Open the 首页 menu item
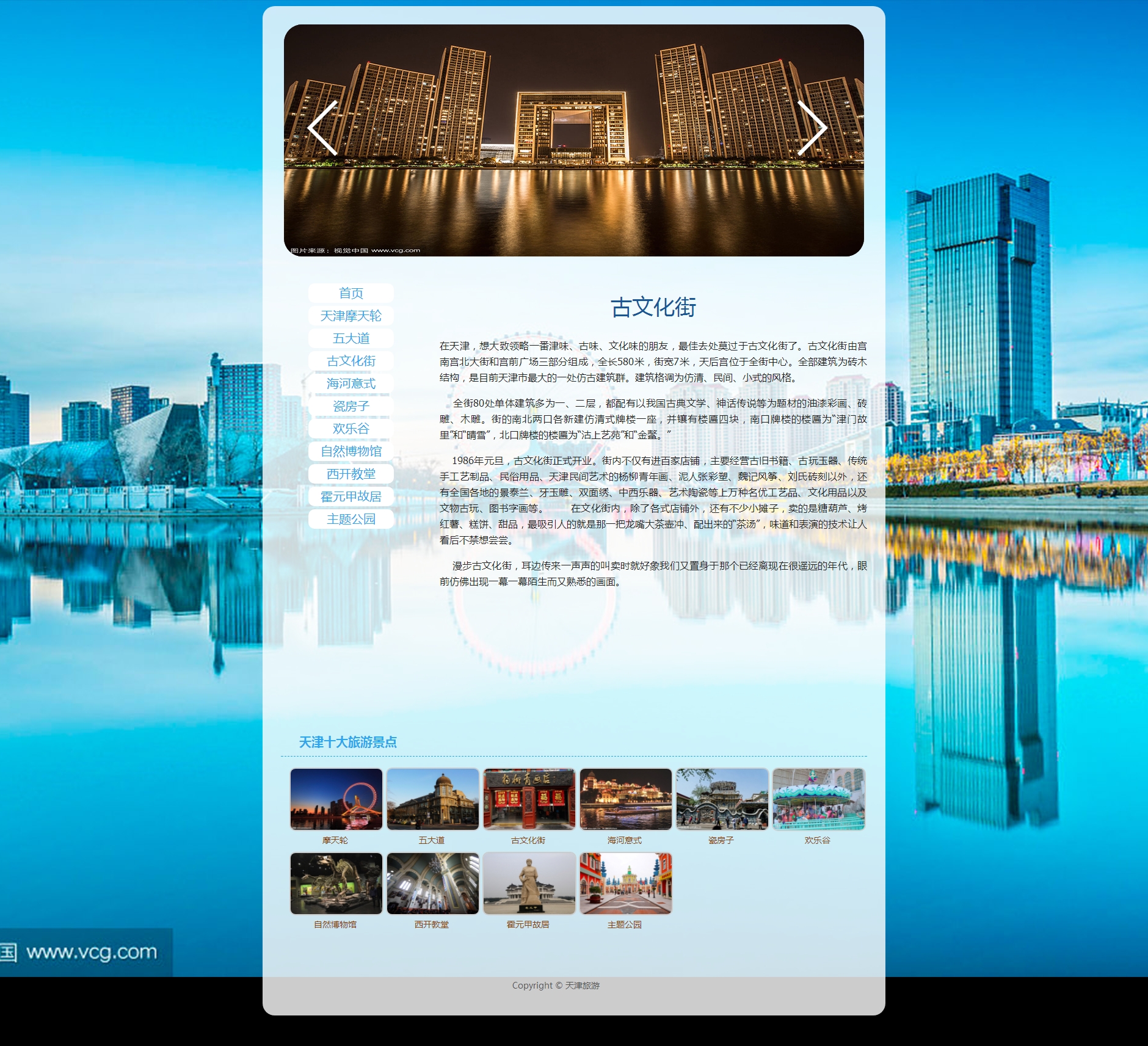This screenshot has width=1148, height=1046. [x=351, y=293]
